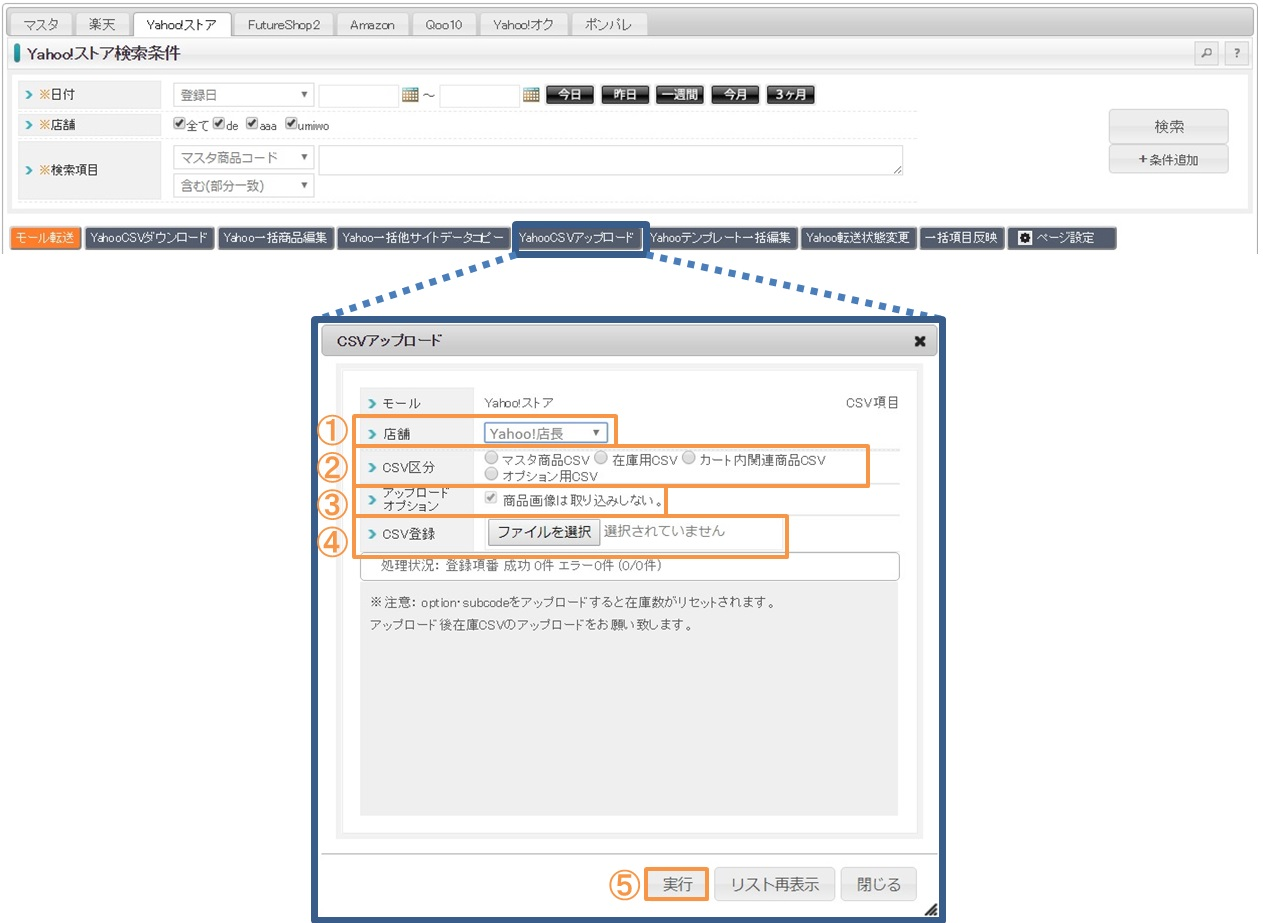The width and height of the screenshot is (1263, 923).
Task: Choose the カート内関連商品CSV radio option
Action: [x=688, y=458]
